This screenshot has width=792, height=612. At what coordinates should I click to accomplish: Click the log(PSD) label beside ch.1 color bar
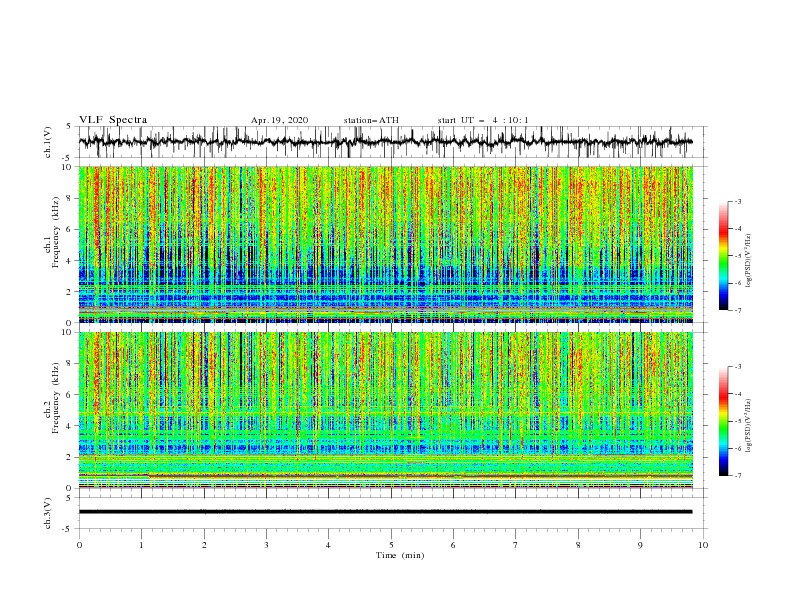(x=748, y=261)
